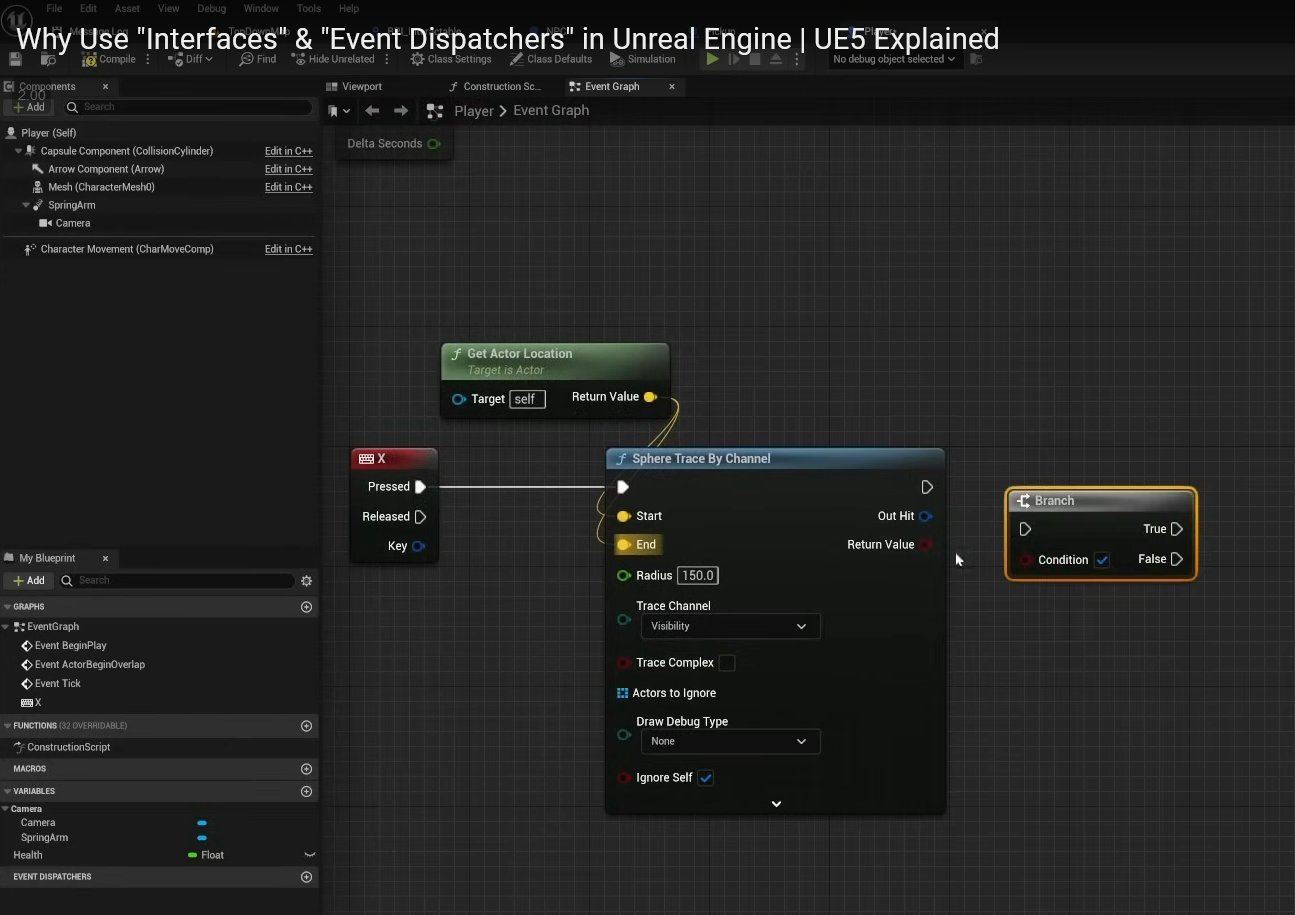
Task: Add a new function with plus icon
Action: pos(306,726)
